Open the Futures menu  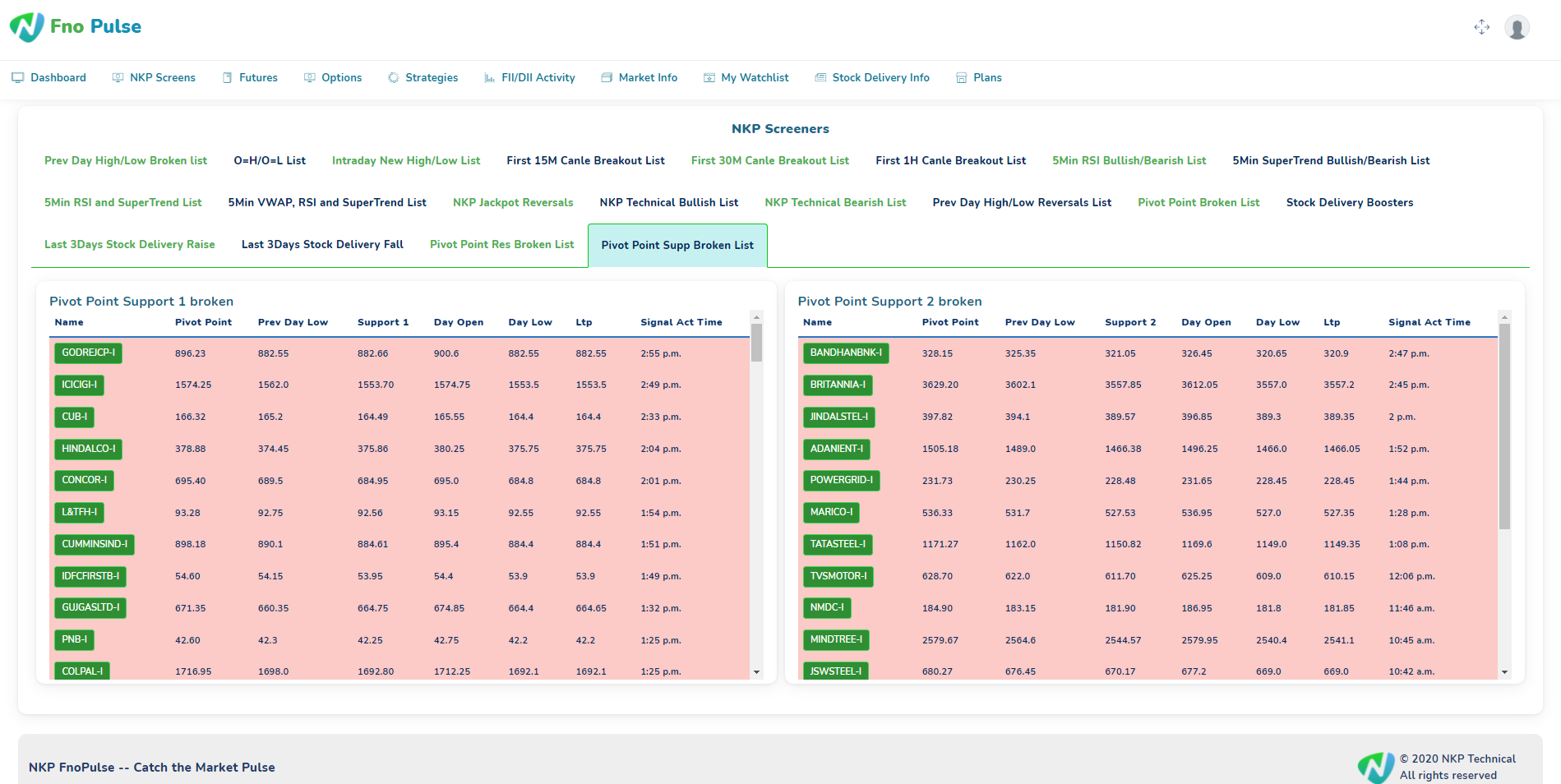click(258, 78)
